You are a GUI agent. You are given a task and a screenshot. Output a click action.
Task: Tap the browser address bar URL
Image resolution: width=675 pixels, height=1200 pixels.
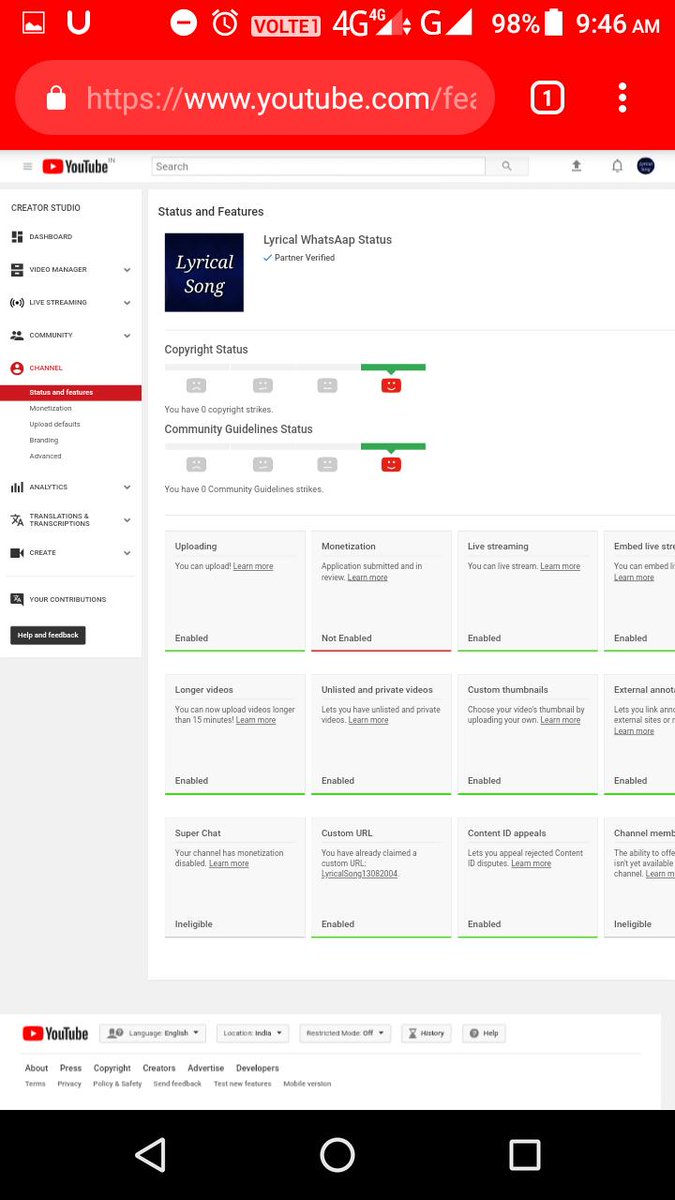click(281, 98)
